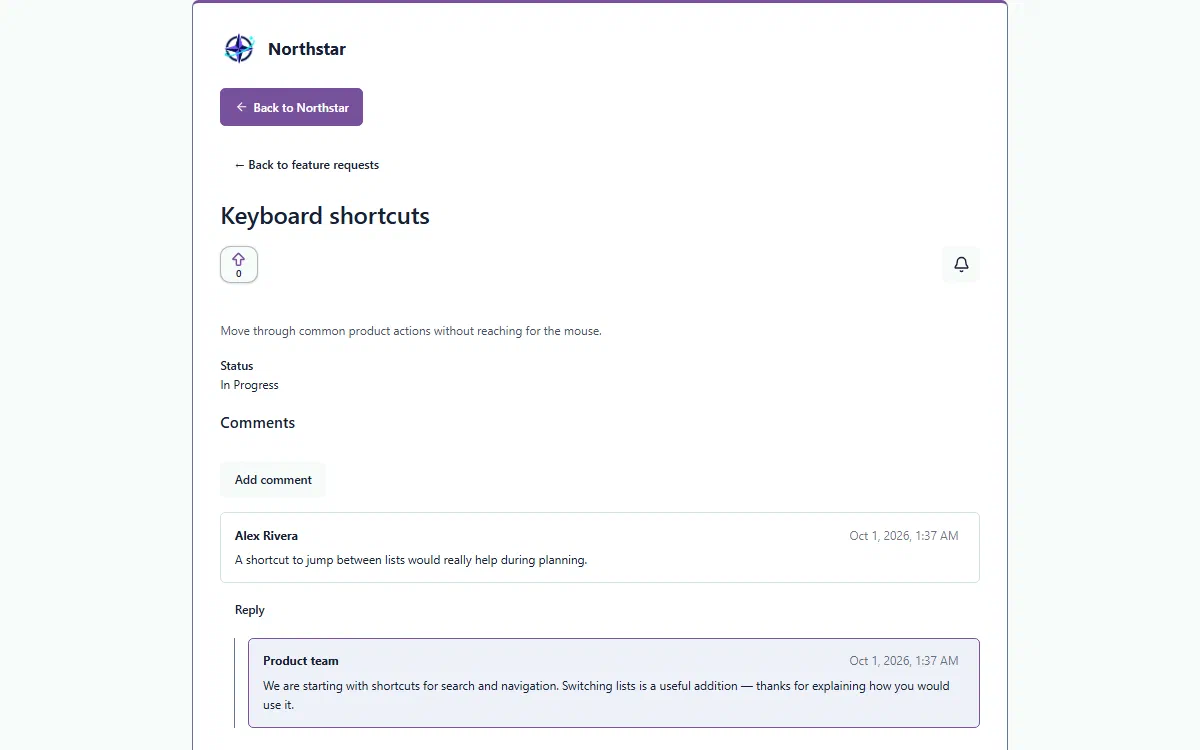This screenshot has height=750, width=1200.
Task: Click the notification bell icon
Action: [961, 264]
